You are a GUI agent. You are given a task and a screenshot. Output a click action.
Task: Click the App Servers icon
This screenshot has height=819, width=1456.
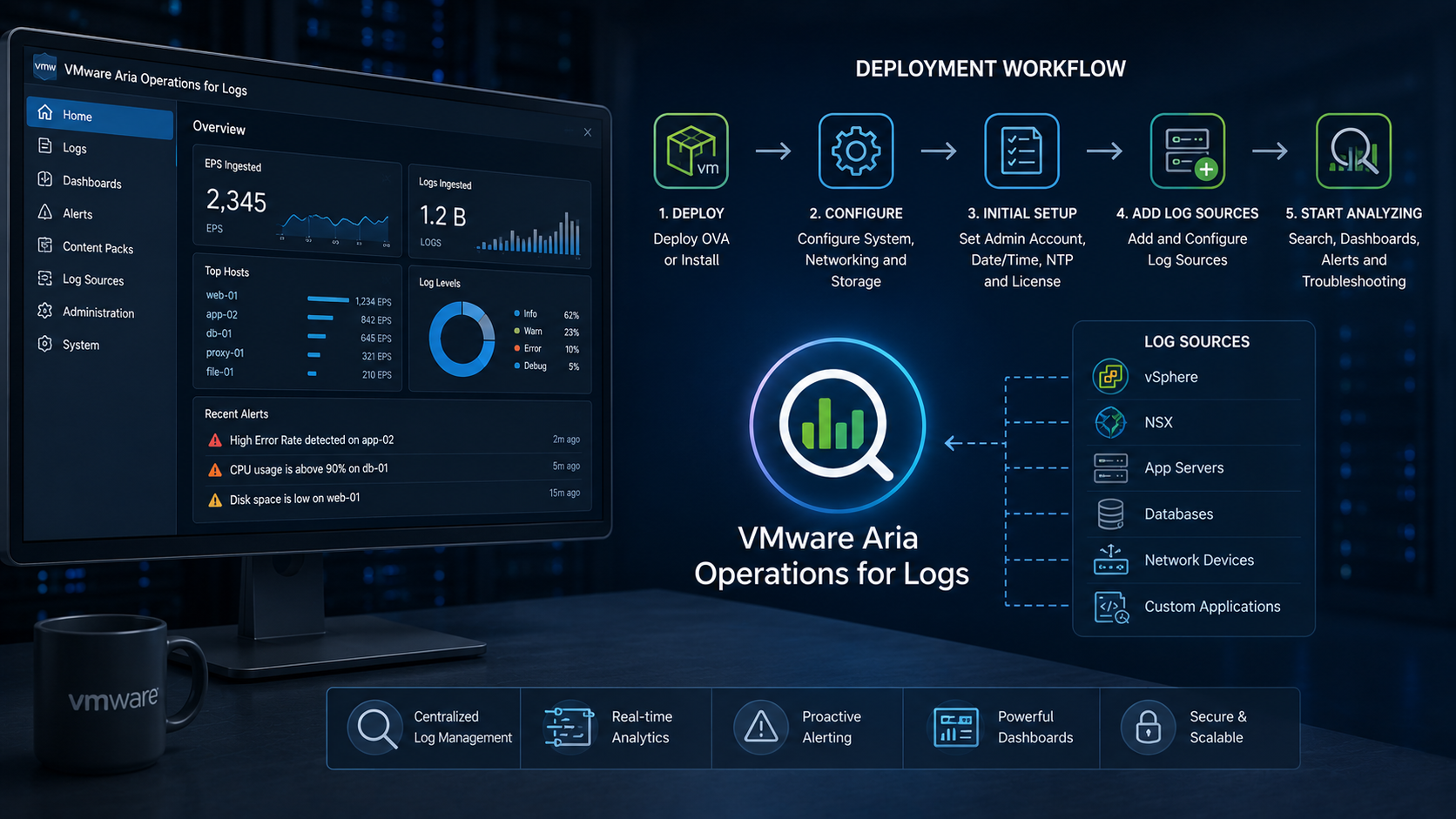pyautogui.click(x=1110, y=468)
